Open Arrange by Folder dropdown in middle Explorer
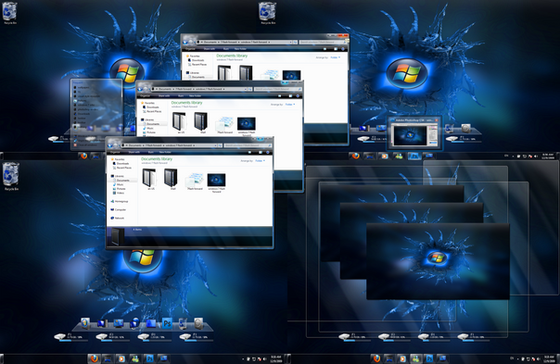The image size is (560, 364). [290, 104]
